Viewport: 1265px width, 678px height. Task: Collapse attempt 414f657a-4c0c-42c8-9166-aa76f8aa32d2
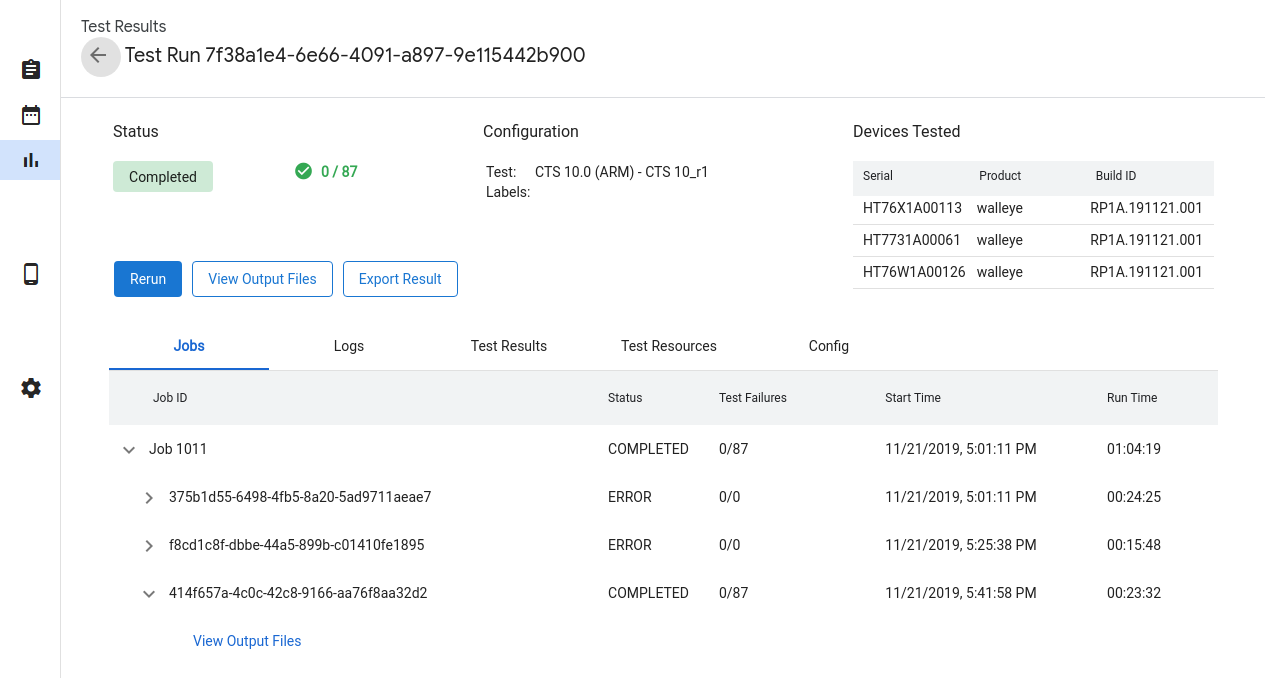click(x=149, y=594)
